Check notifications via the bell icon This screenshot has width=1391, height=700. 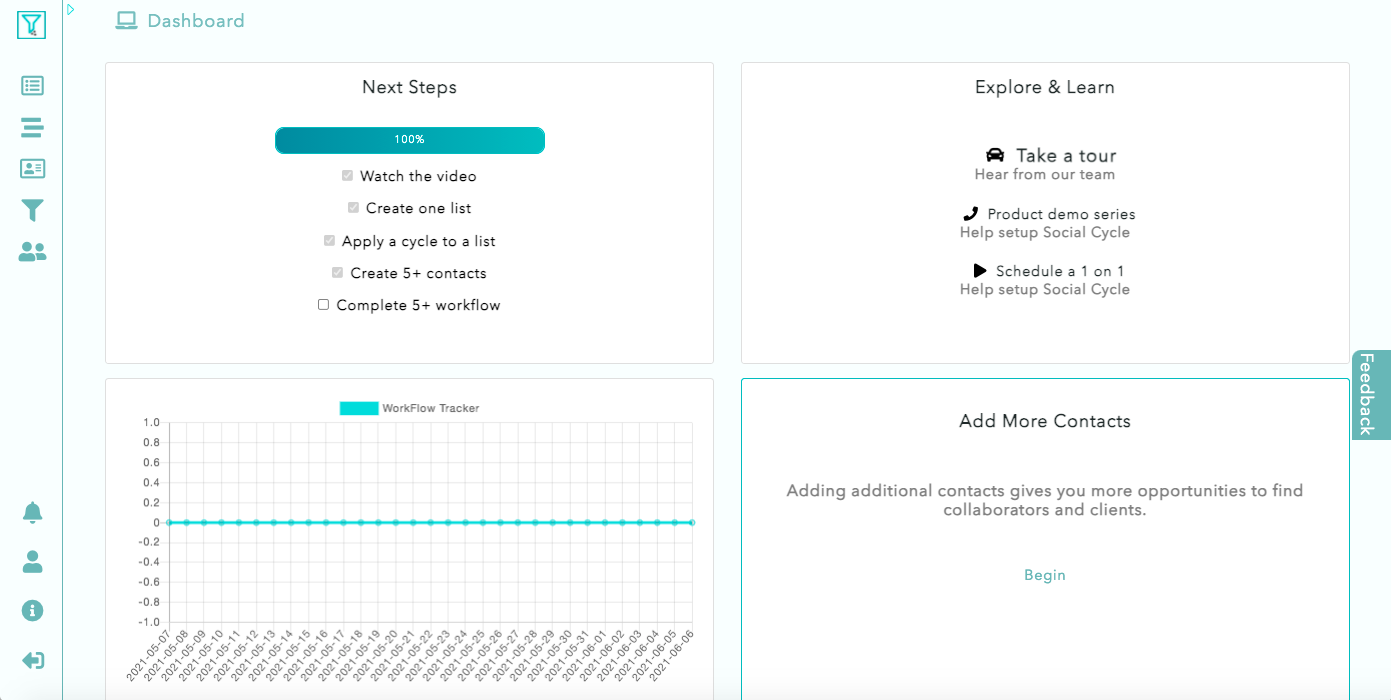coord(31,512)
